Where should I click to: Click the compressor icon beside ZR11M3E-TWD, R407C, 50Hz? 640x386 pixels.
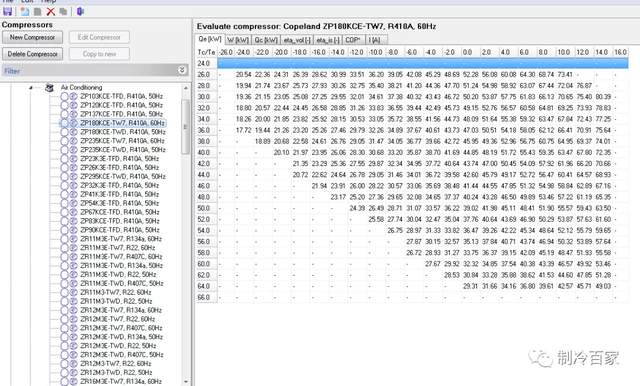[73, 284]
